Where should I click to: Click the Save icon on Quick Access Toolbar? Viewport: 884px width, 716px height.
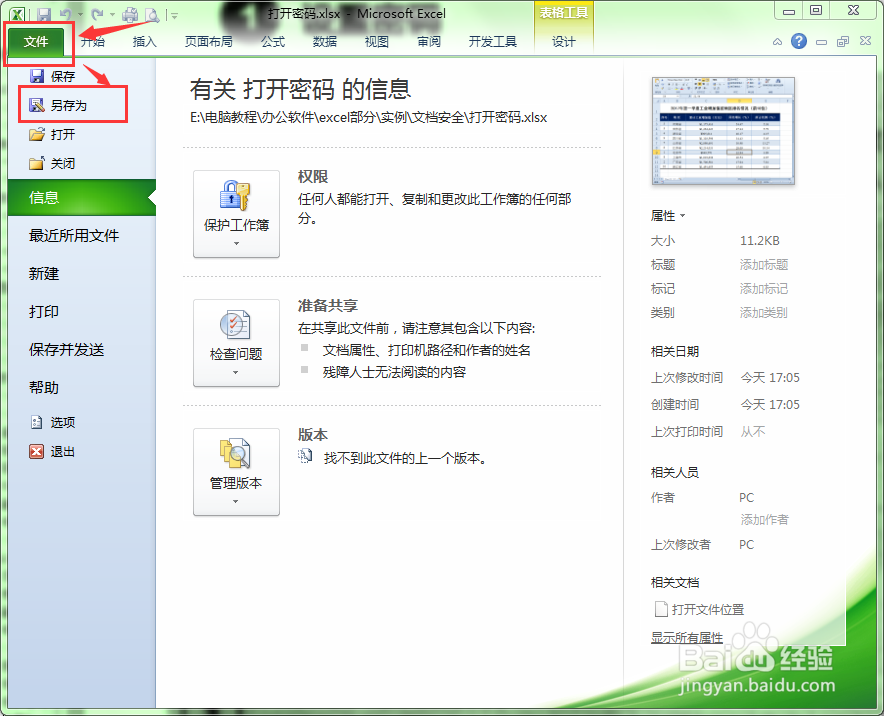click(43, 13)
